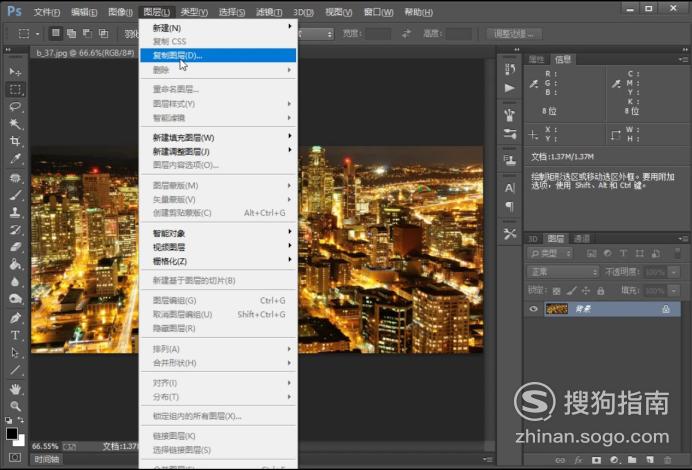The width and height of the screenshot is (692, 470).
Task: Select the Magic Wand tool
Action: pyautogui.click(x=15, y=124)
